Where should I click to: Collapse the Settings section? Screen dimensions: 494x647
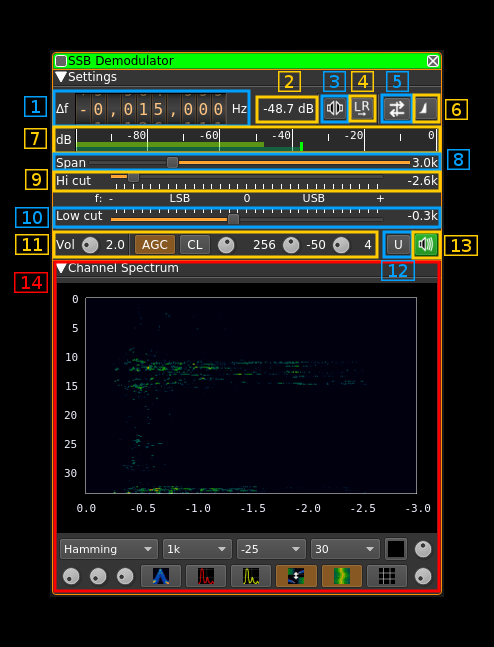point(61,77)
